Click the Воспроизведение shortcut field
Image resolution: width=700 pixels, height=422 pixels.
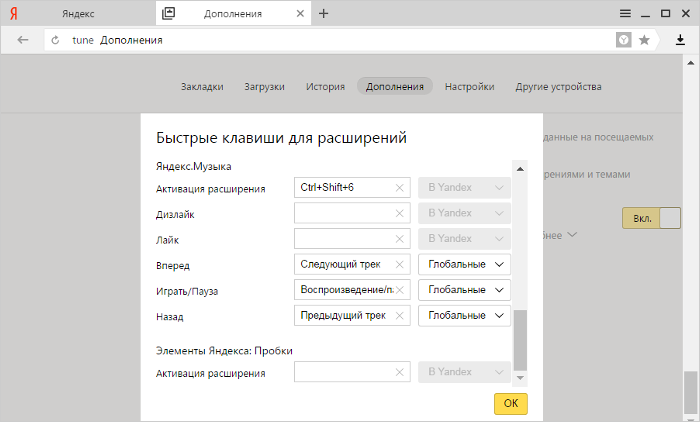click(352, 290)
